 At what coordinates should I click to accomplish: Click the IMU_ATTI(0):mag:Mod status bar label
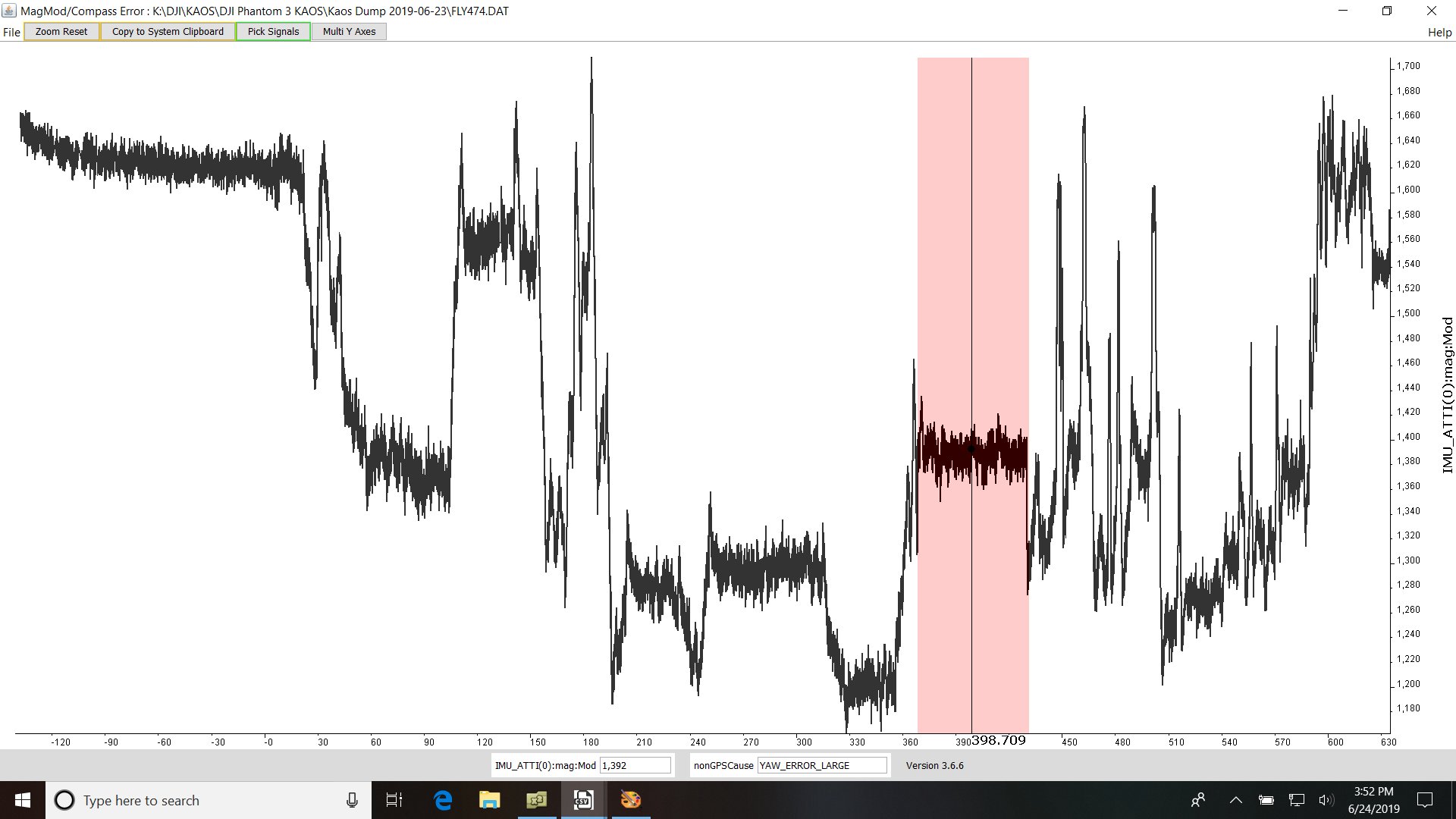click(545, 765)
